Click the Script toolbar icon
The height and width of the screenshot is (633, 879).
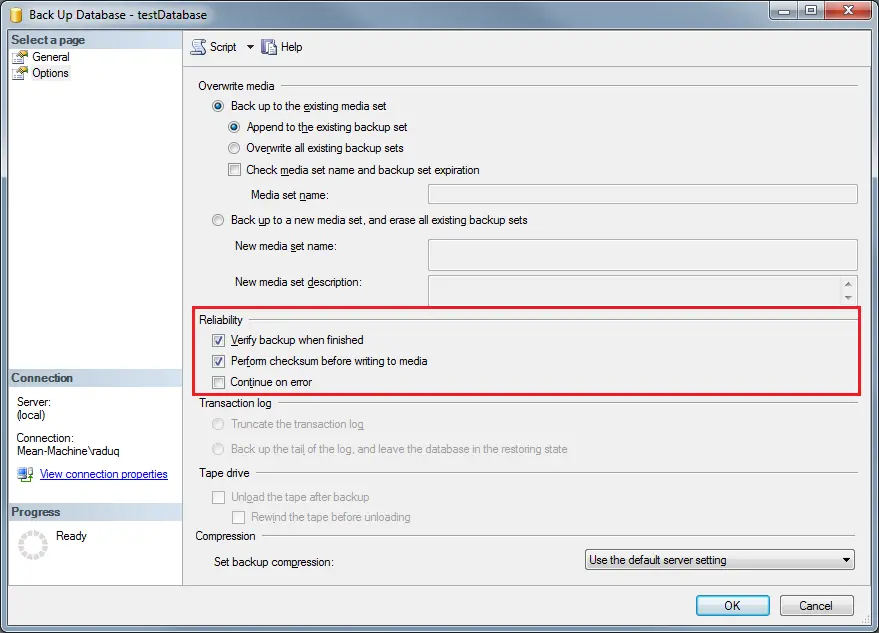coord(198,47)
